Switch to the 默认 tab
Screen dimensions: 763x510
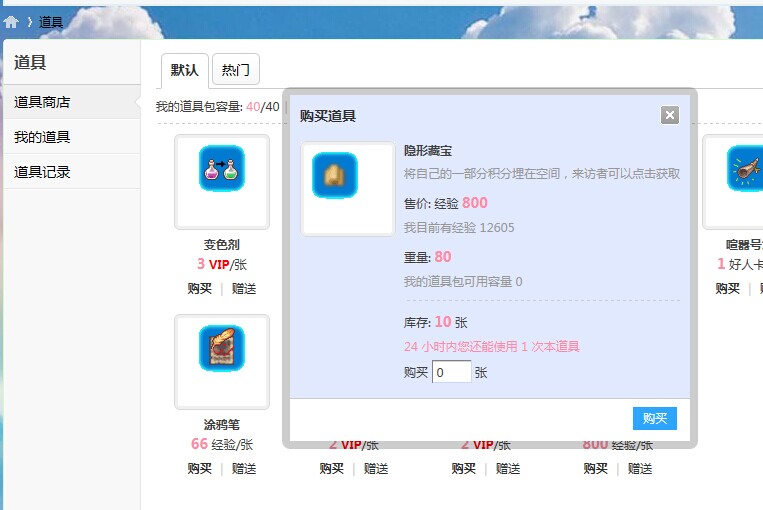pos(184,70)
